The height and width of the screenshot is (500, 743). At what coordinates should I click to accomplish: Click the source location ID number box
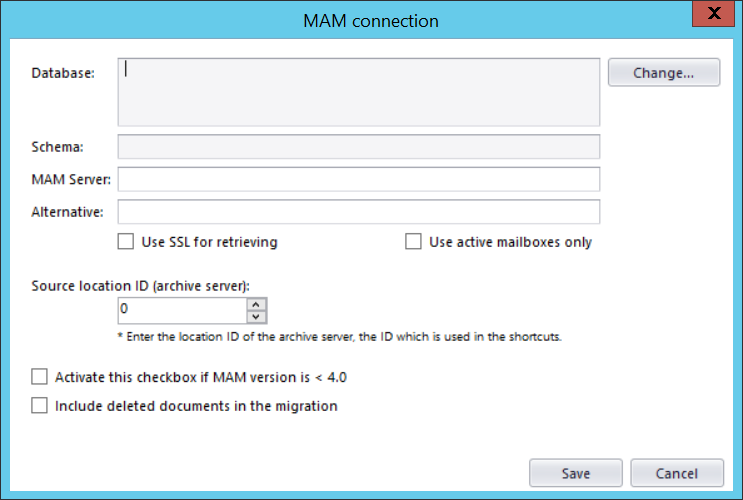[x=181, y=310]
